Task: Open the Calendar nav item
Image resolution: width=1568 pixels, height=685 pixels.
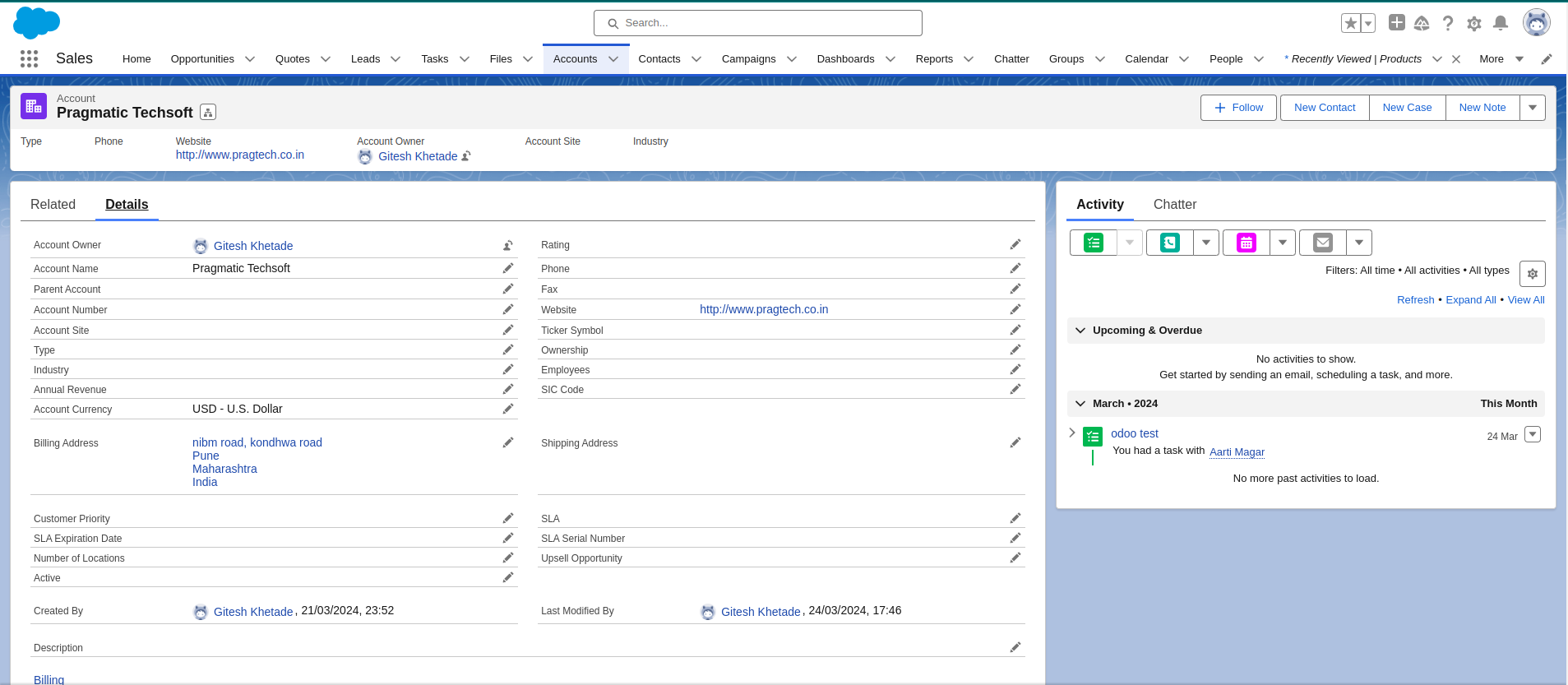Action: click(1146, 59)
